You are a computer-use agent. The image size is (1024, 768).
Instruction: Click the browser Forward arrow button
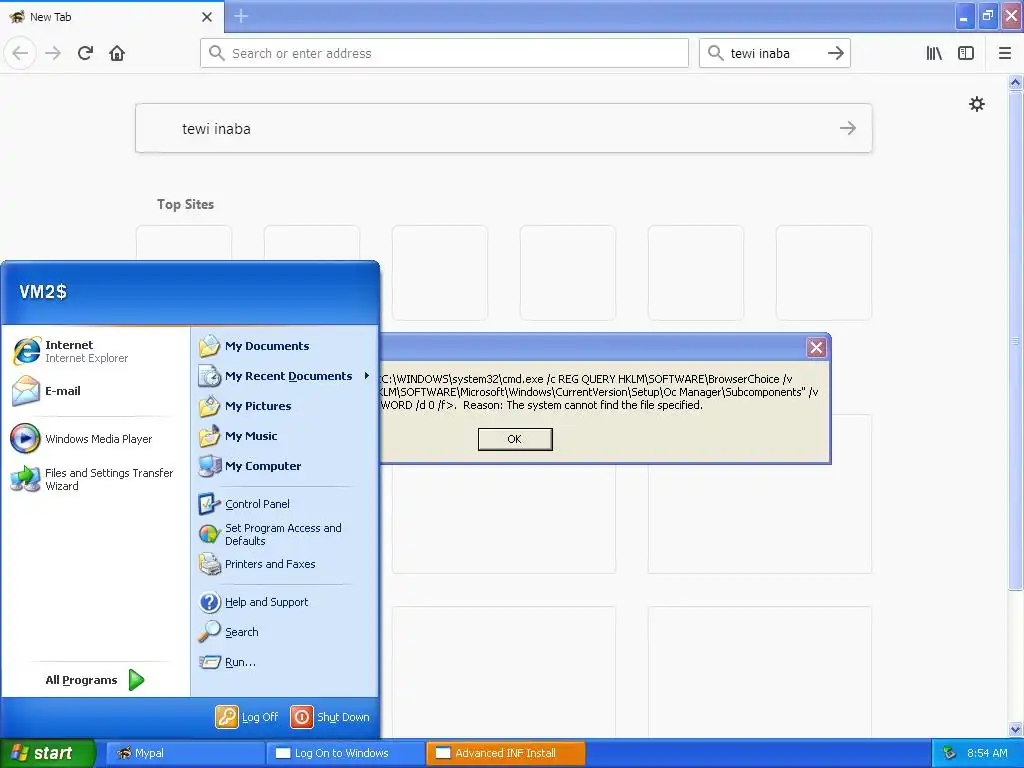pyautogui.click(x=53, y=53)
